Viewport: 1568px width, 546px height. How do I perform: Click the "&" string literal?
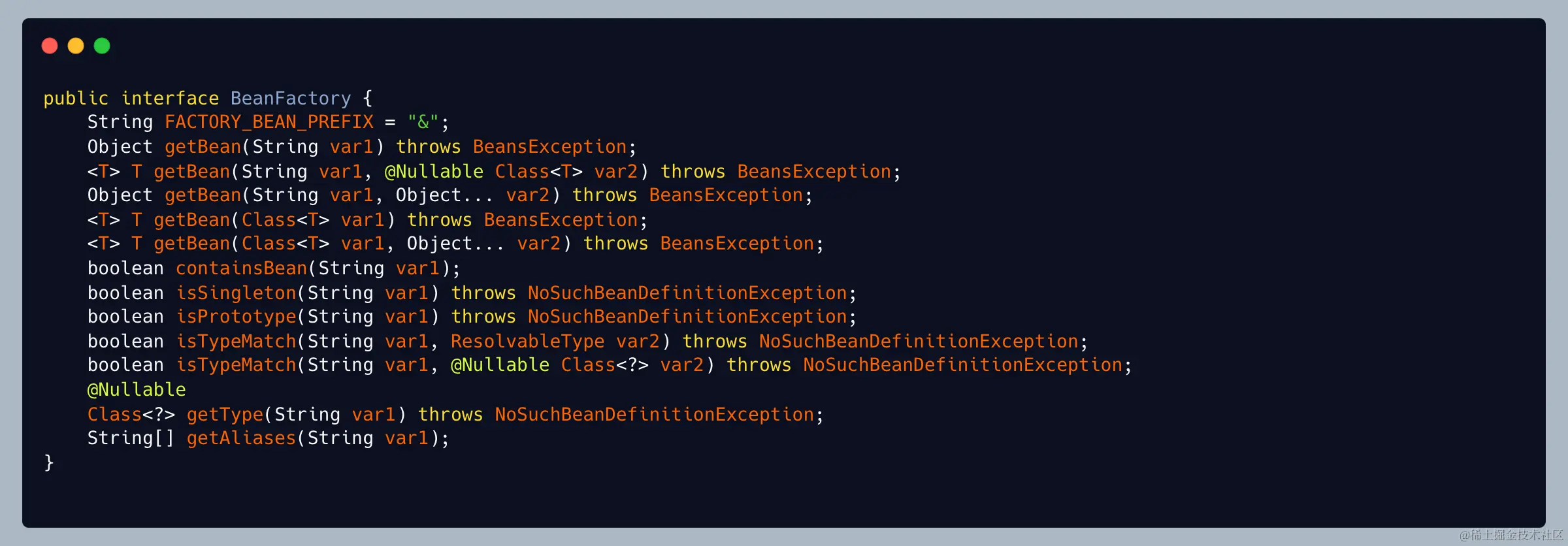coord(423,122)
